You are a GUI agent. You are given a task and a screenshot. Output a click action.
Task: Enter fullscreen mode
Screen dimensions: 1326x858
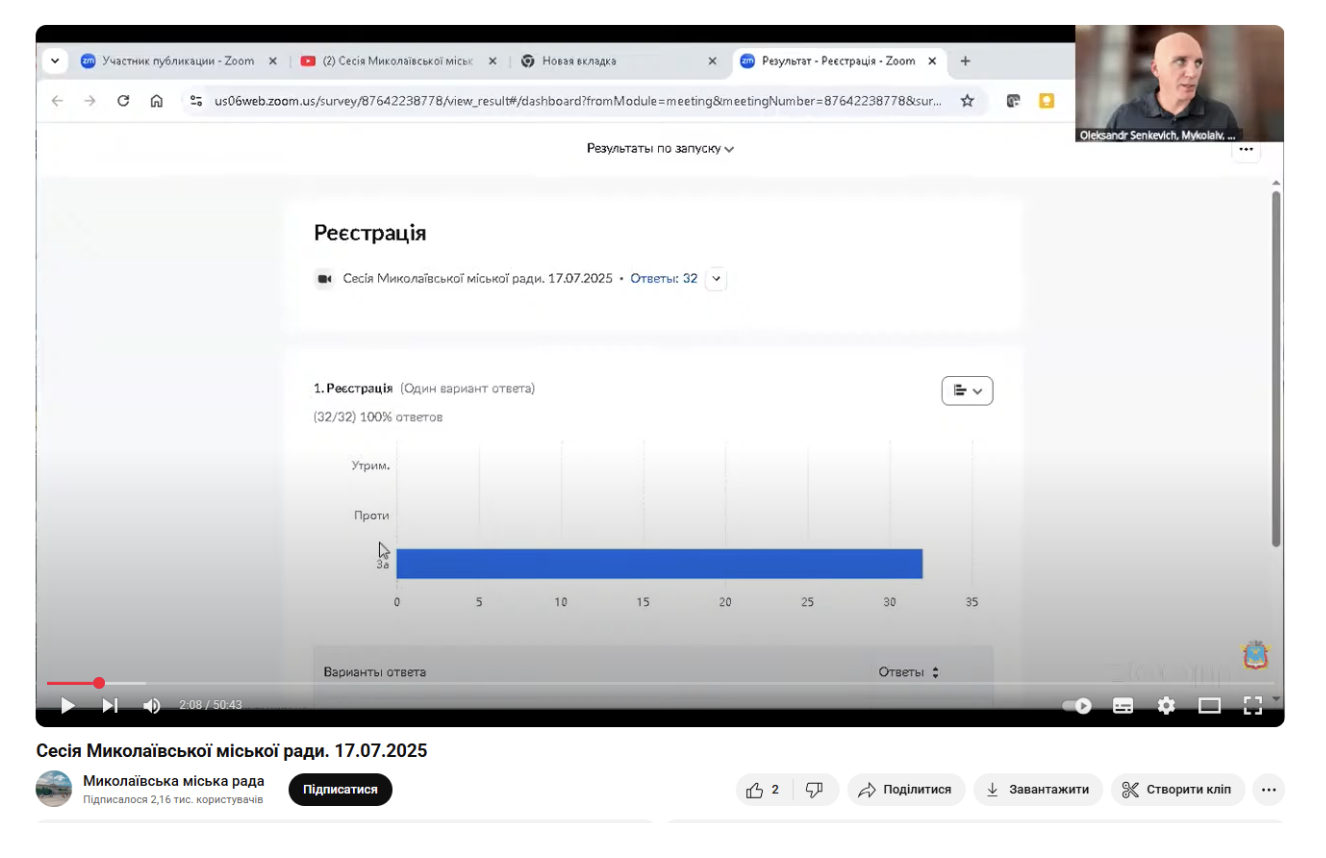click(x=1252, y=706)
